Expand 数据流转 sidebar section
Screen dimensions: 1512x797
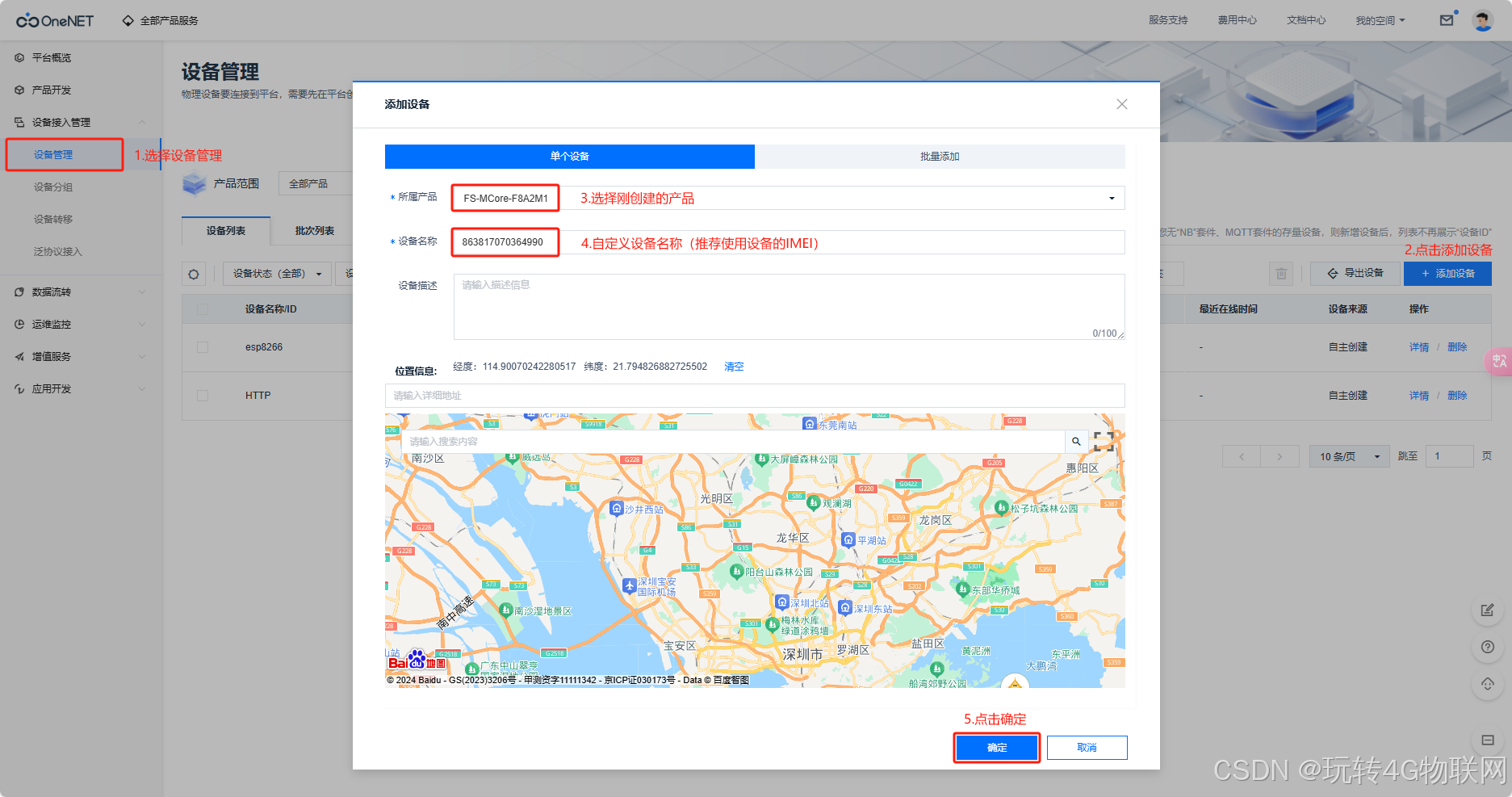tap(142, 292)
